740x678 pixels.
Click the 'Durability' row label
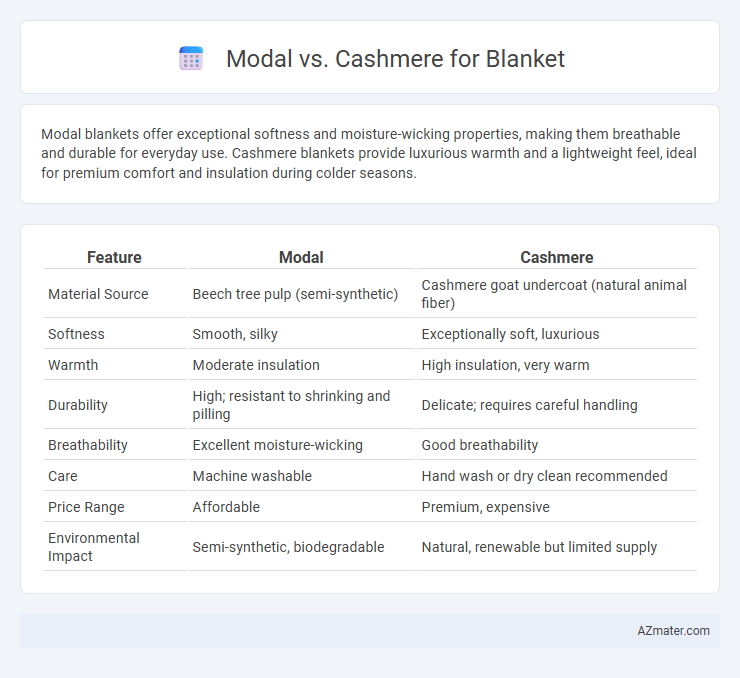point(78,405)
